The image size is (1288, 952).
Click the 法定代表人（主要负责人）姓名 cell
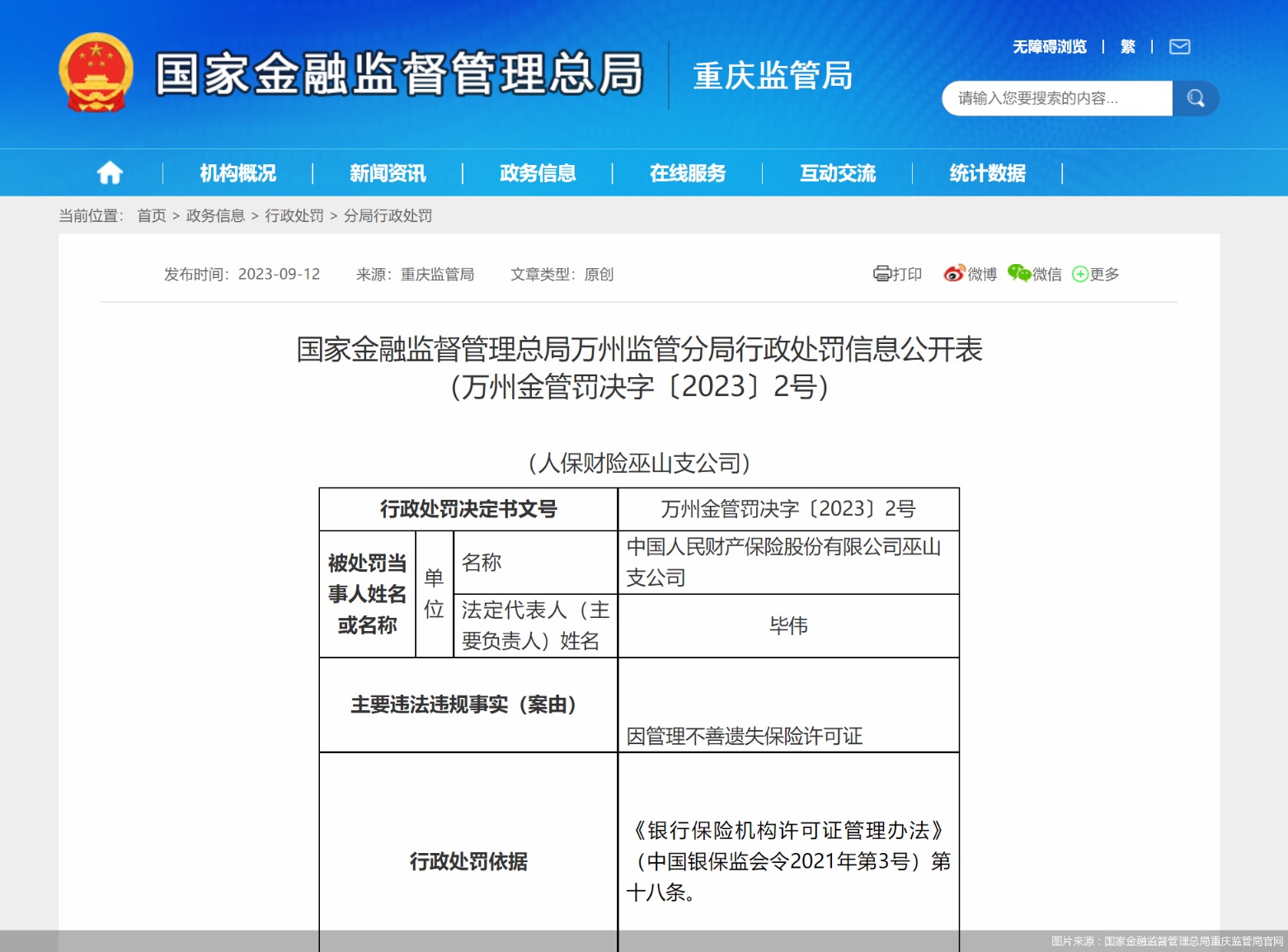point(535,625)
